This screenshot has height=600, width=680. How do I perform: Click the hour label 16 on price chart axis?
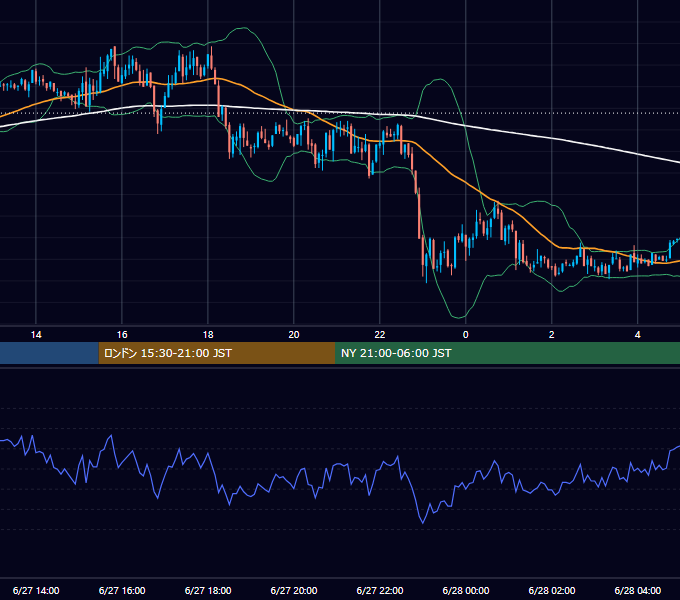pyautogui.click(x=122, y=335)
